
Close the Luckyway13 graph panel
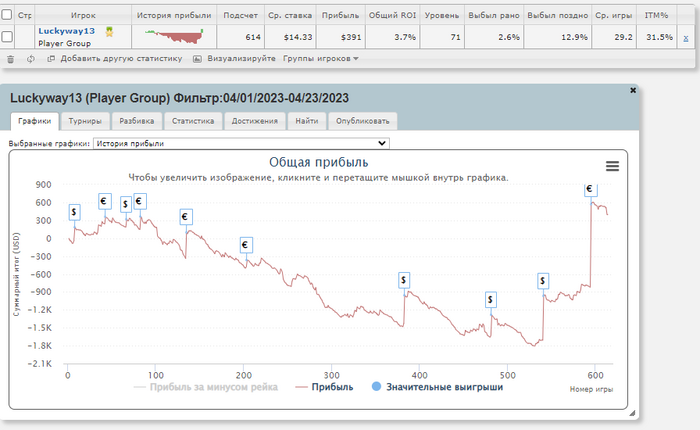633,90
